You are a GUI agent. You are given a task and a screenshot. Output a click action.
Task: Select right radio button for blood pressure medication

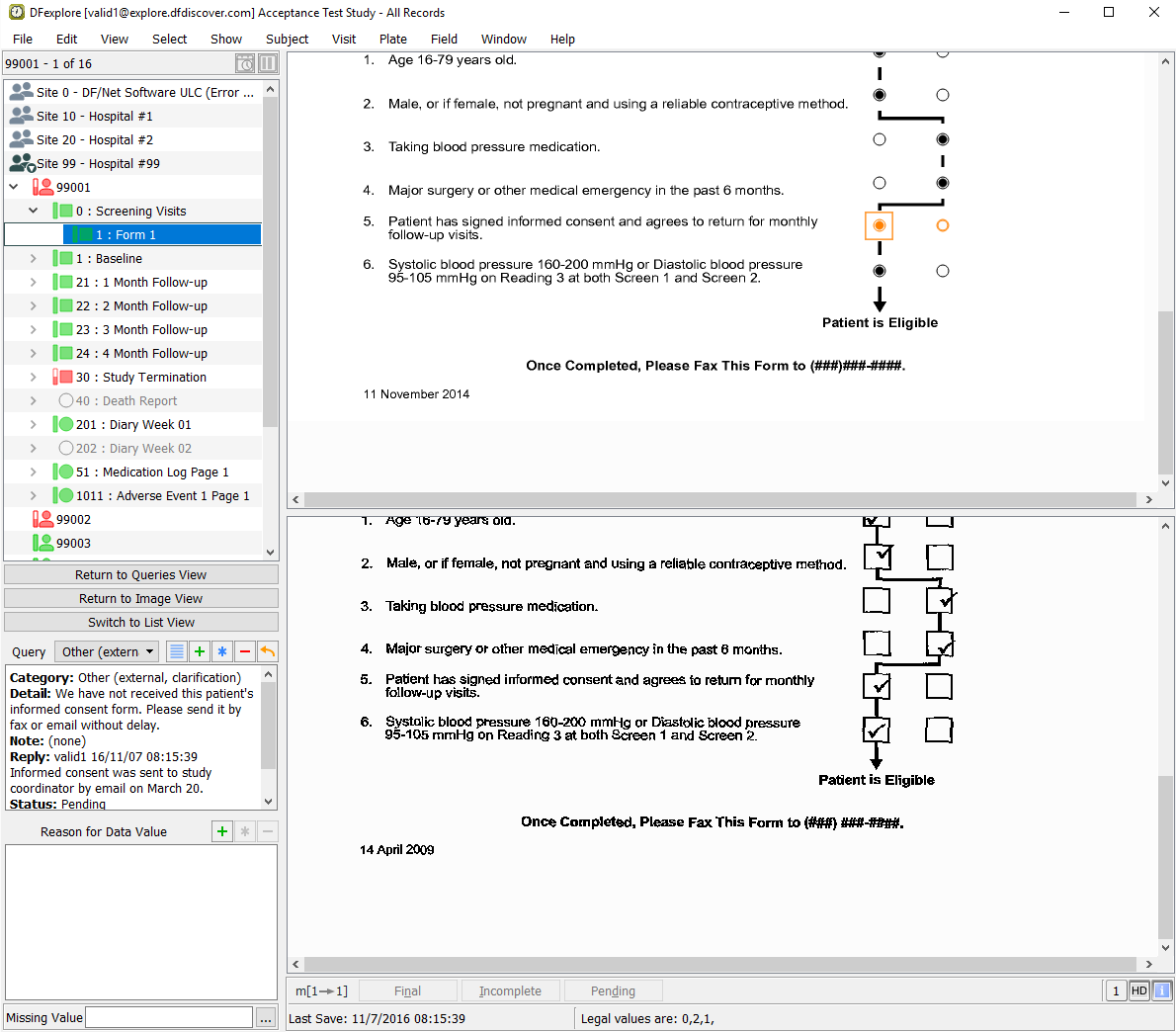943,139
